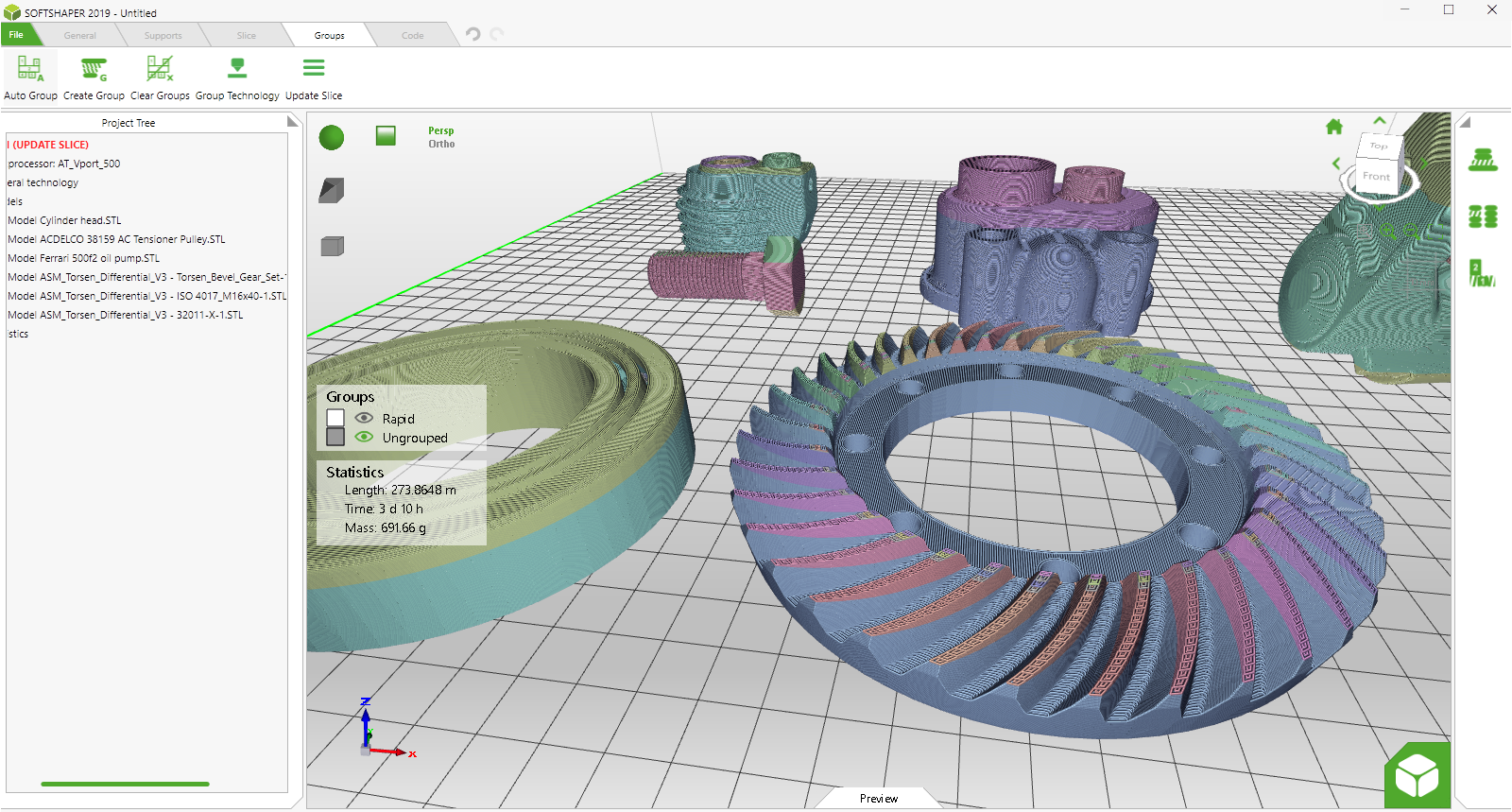Select the 32011-X-1.STL model row
The width and height of the screenshot is (1512, 812).
pos(125,315)
